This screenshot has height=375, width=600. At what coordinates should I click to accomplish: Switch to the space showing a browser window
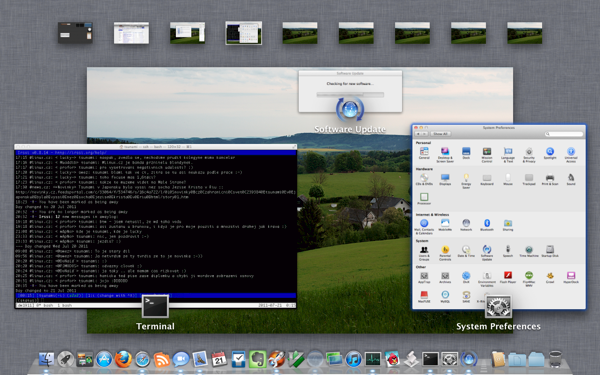point(131,33)
